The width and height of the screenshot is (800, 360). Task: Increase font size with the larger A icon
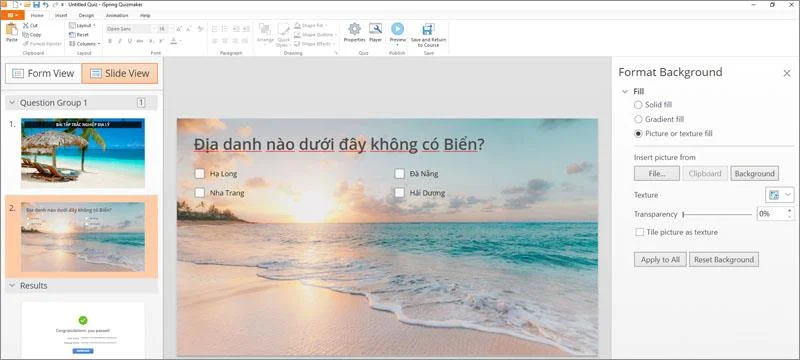click(x=180, y=29)
